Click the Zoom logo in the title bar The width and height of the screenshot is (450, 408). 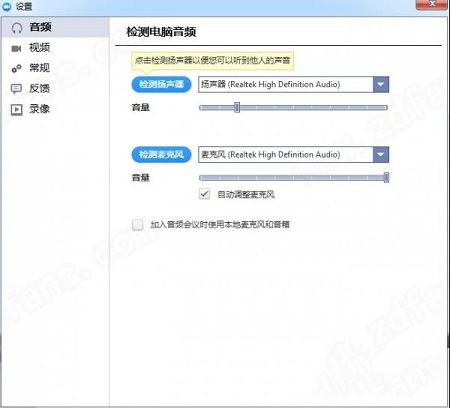tap(7, 6)
